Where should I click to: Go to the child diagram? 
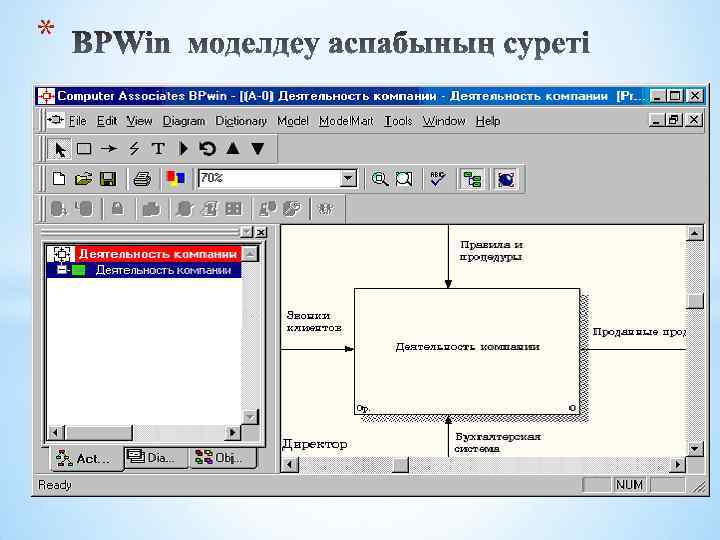(258, 149)
